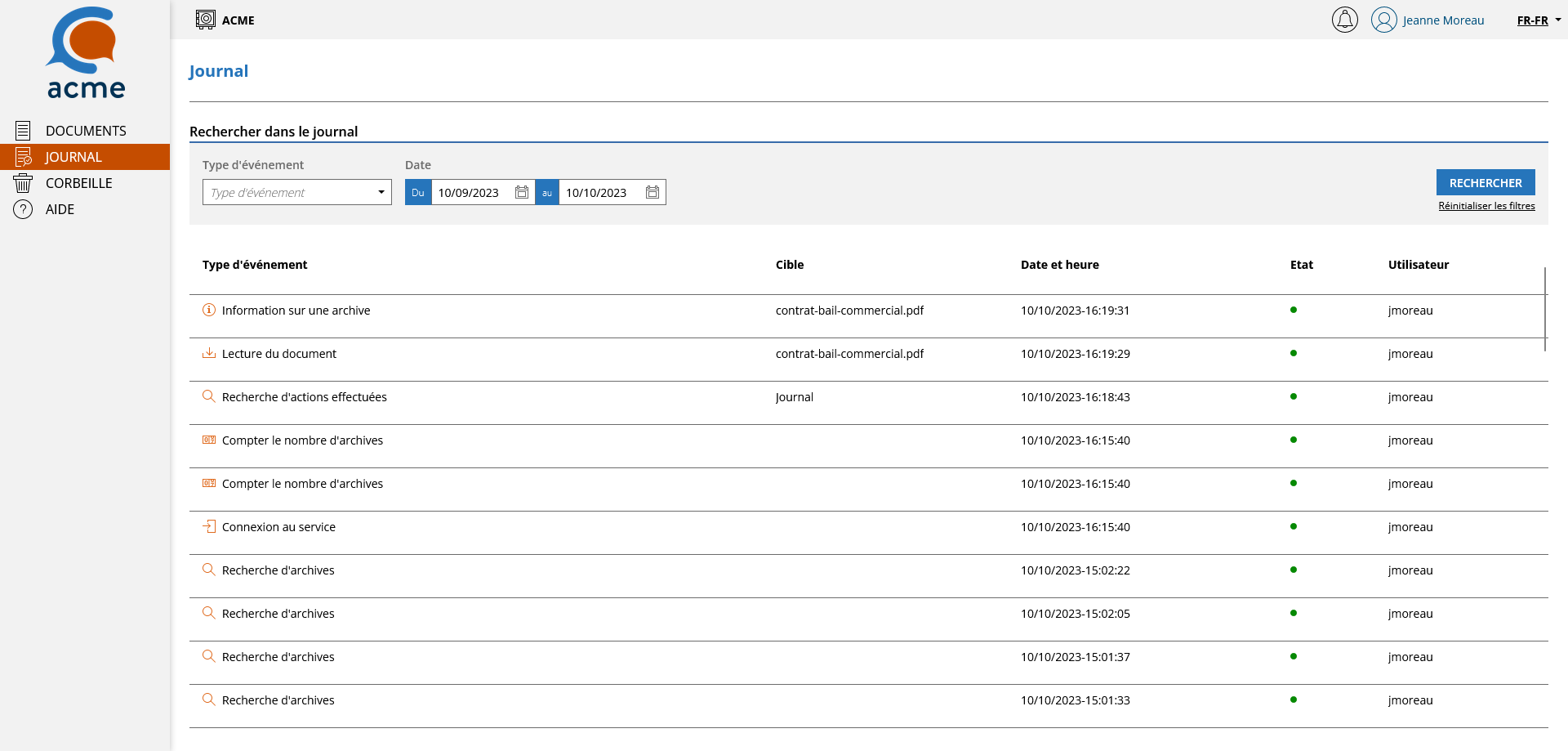Image resolution: width=1568 pixels, height=751 pixels.
Task: Click the Aide question mark icon
Action: click(x=23, y=209)
